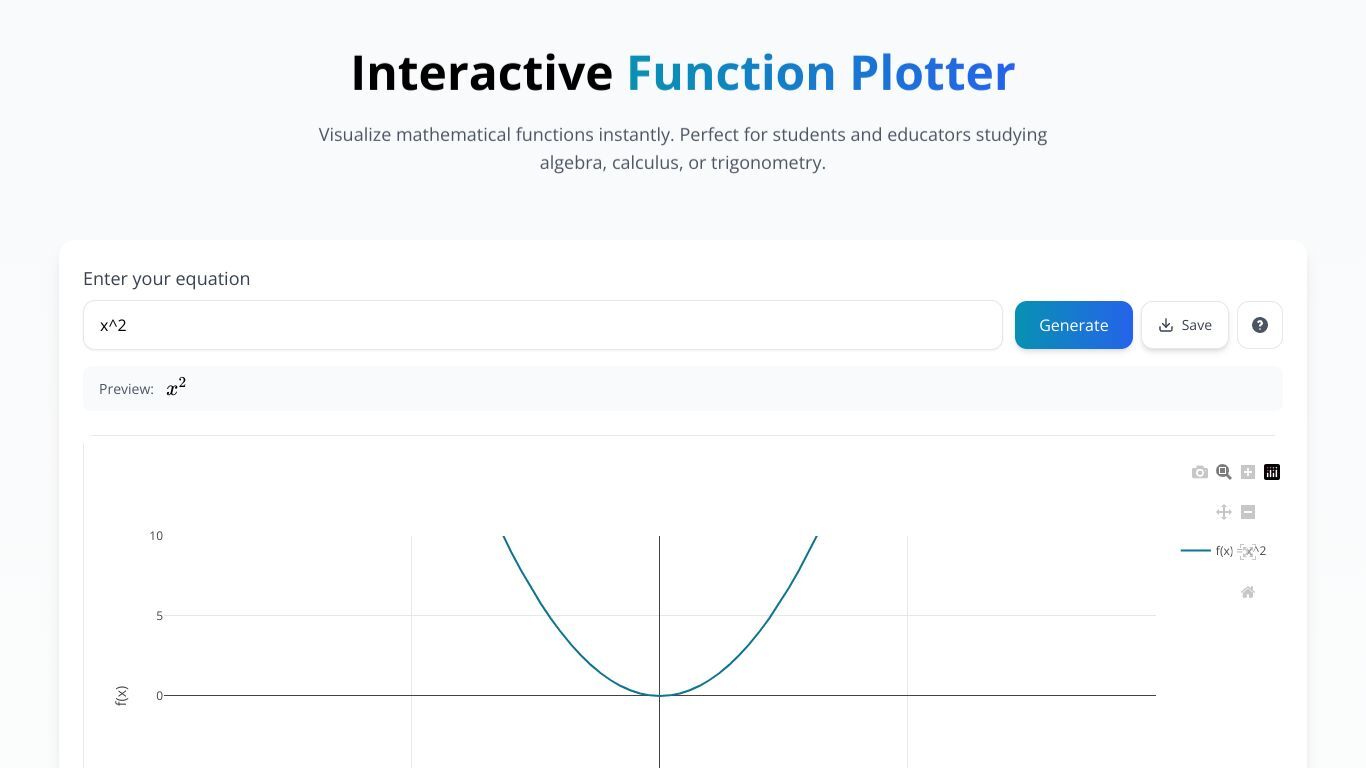The image size is (1366, 768).
Task: Click the Zoom out minus icon
Action: point(1248,512)
